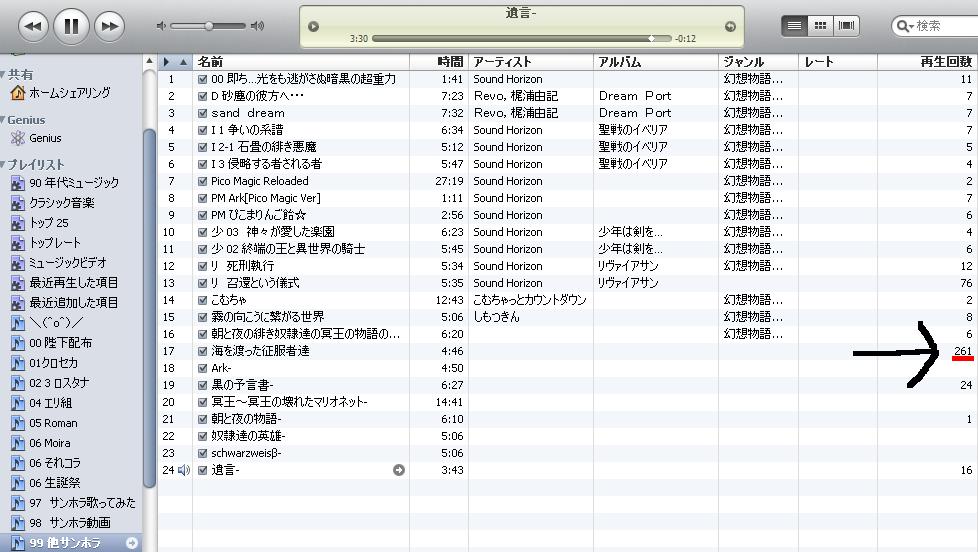This screenshot has height=552, width=978.
Task: Click the arrow button on 遺言- row
Action: tap(399, 470)
